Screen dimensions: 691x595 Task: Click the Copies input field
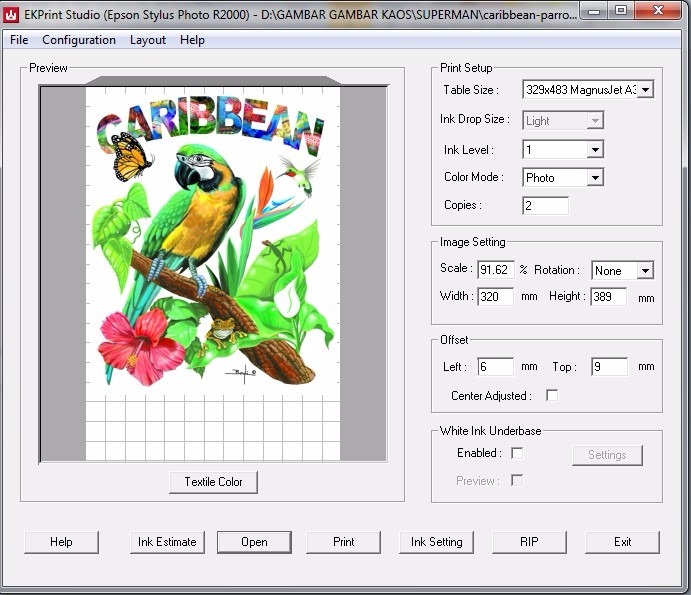tap(546, 206)
